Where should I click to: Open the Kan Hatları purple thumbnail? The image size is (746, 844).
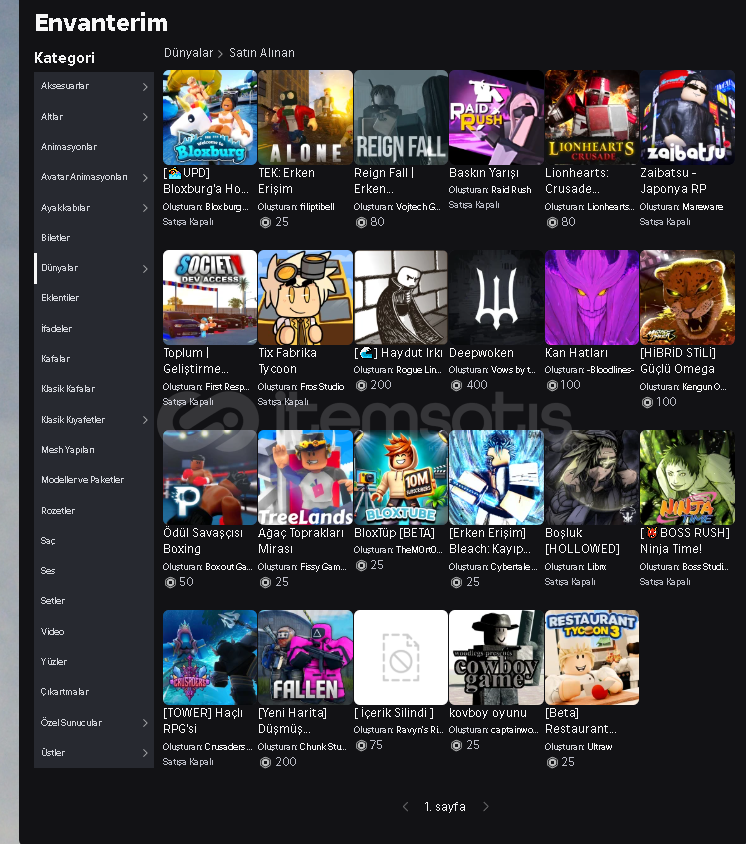point(592,297)
